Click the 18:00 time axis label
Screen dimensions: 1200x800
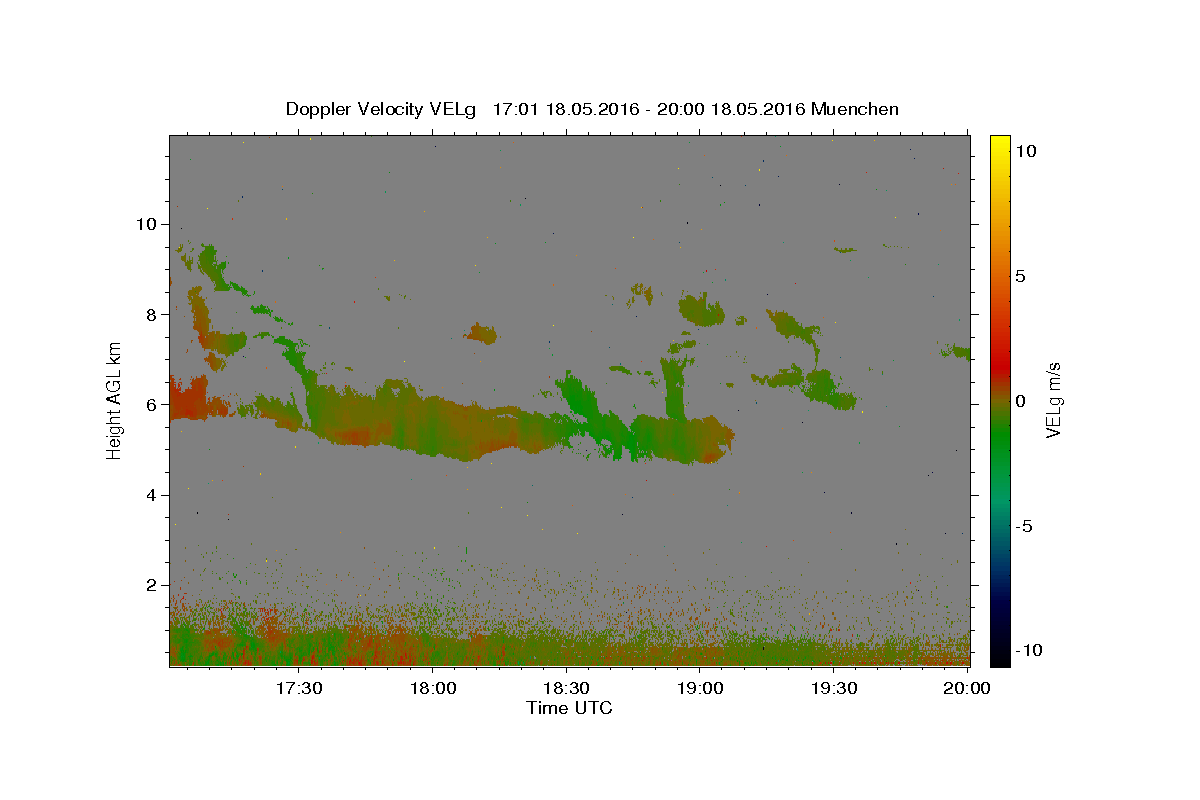click(x=434, y=688)
